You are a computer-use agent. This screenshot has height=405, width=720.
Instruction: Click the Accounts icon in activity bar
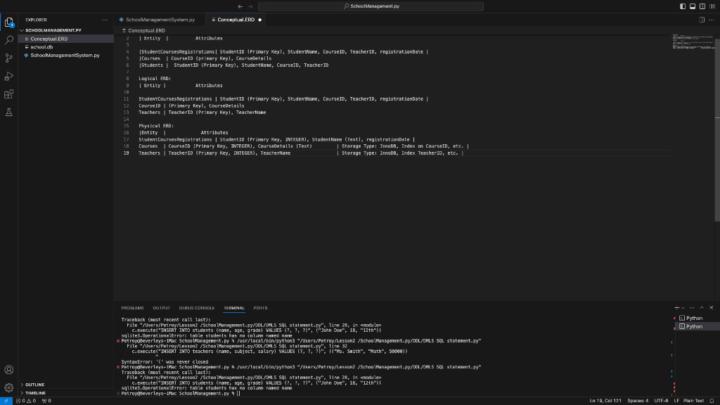click(9, 367)
